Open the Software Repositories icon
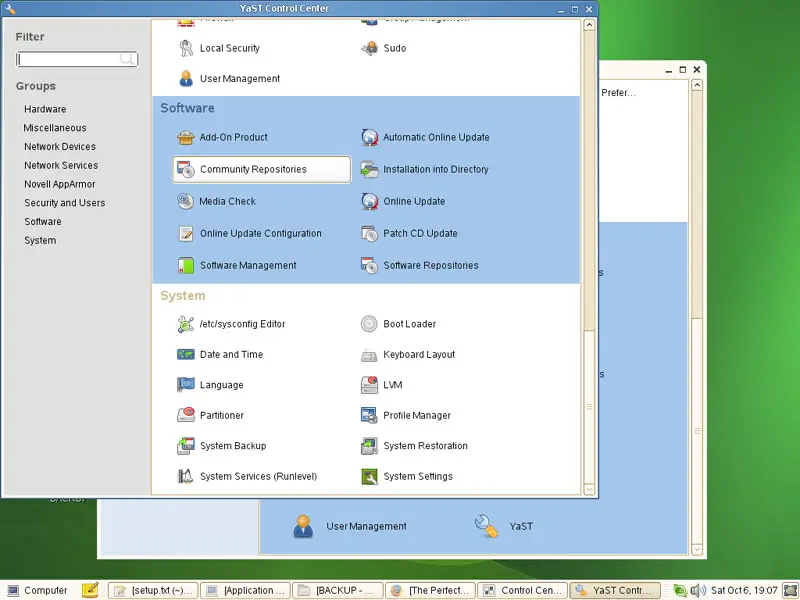The width and height of the screenshot is (800, 600). click(369, 266)
